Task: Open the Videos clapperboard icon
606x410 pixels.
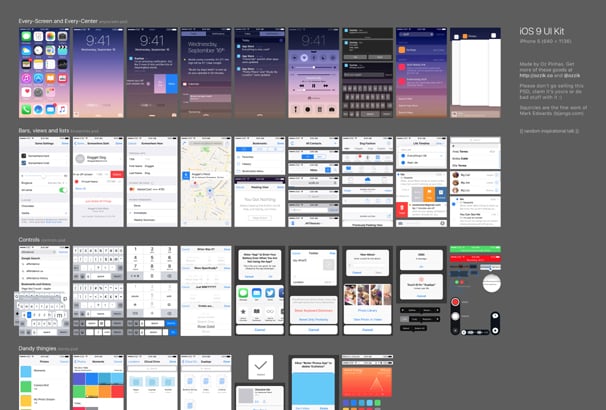Action: pyautogui.click(x=62, y=50)
